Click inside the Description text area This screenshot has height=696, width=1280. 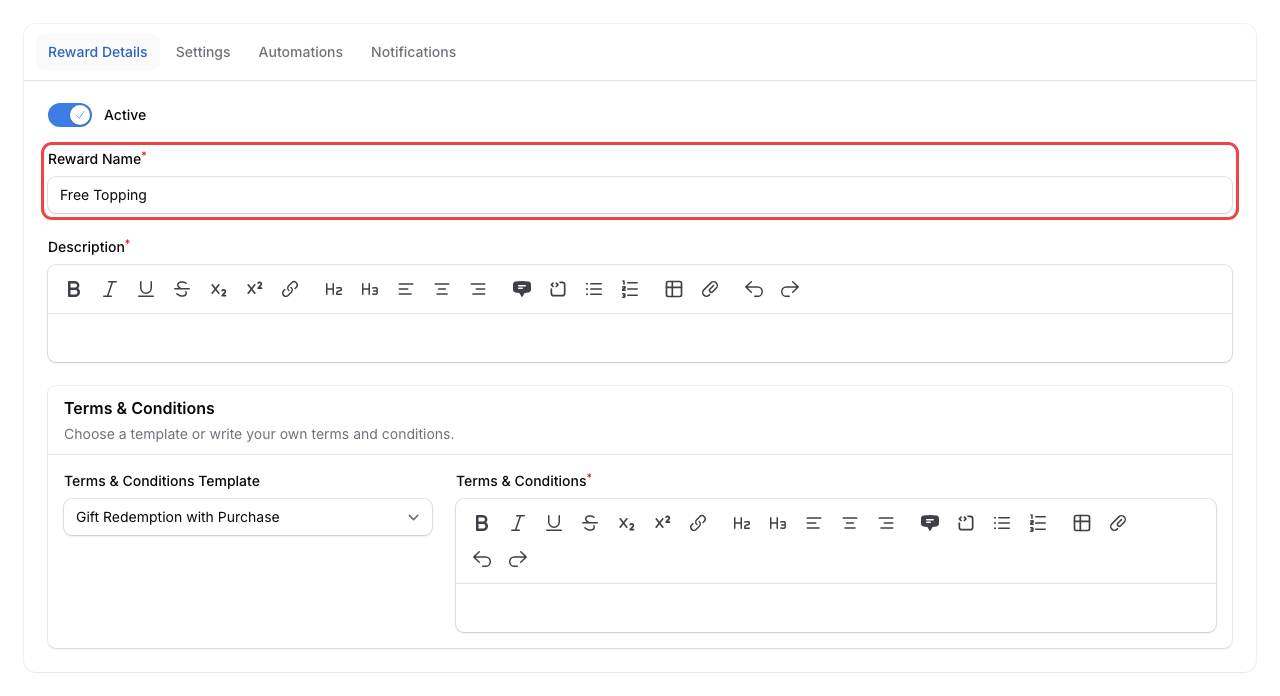coord(640,336)
